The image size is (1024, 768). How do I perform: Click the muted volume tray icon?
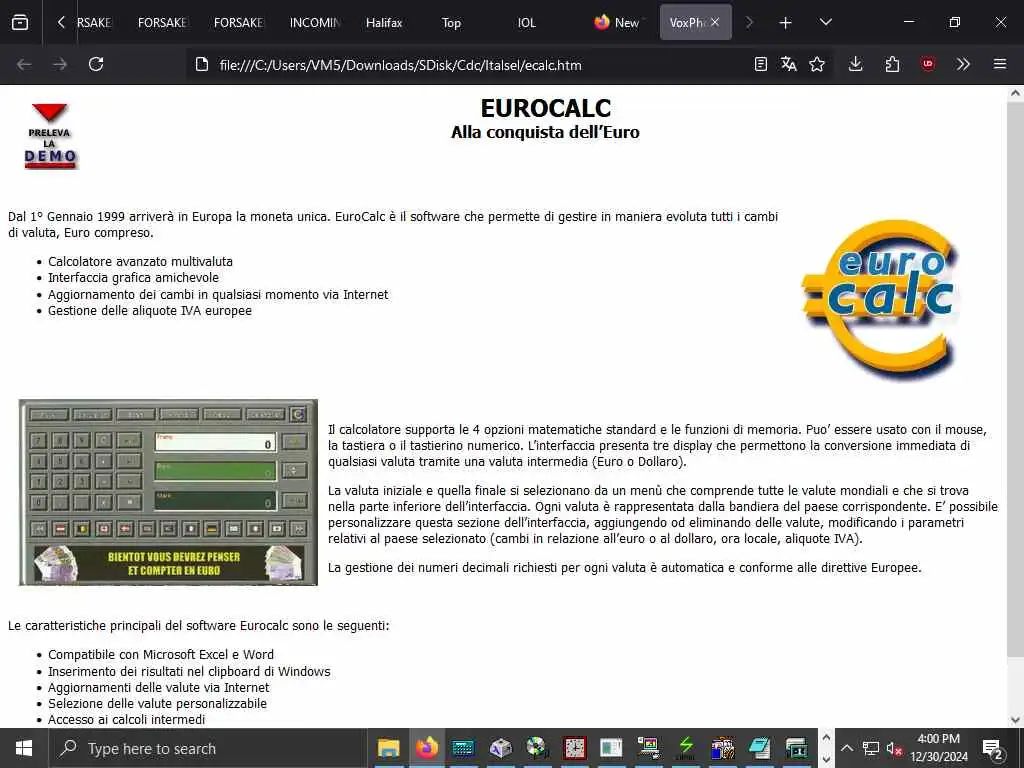pyautogui.click(x=894, y=748)
